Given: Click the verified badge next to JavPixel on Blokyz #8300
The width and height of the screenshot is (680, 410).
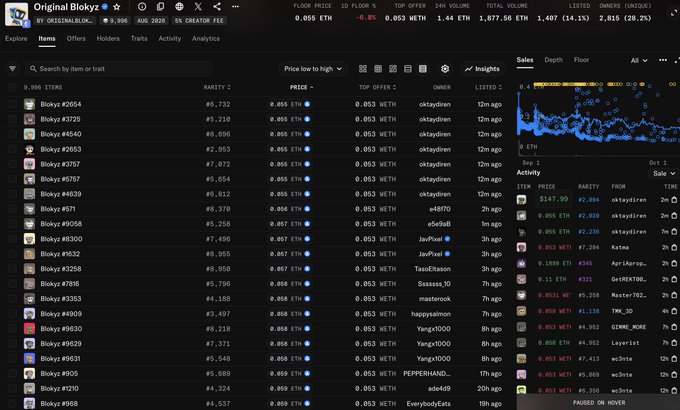Looking at the screenshot, I should [x=447, y=239].
